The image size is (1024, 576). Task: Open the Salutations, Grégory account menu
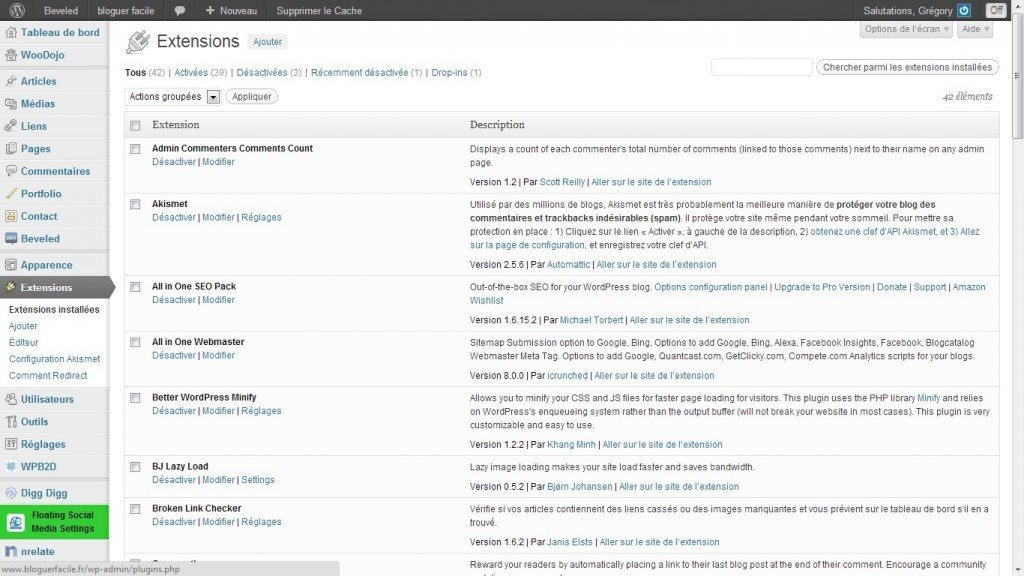pos(916,10)
